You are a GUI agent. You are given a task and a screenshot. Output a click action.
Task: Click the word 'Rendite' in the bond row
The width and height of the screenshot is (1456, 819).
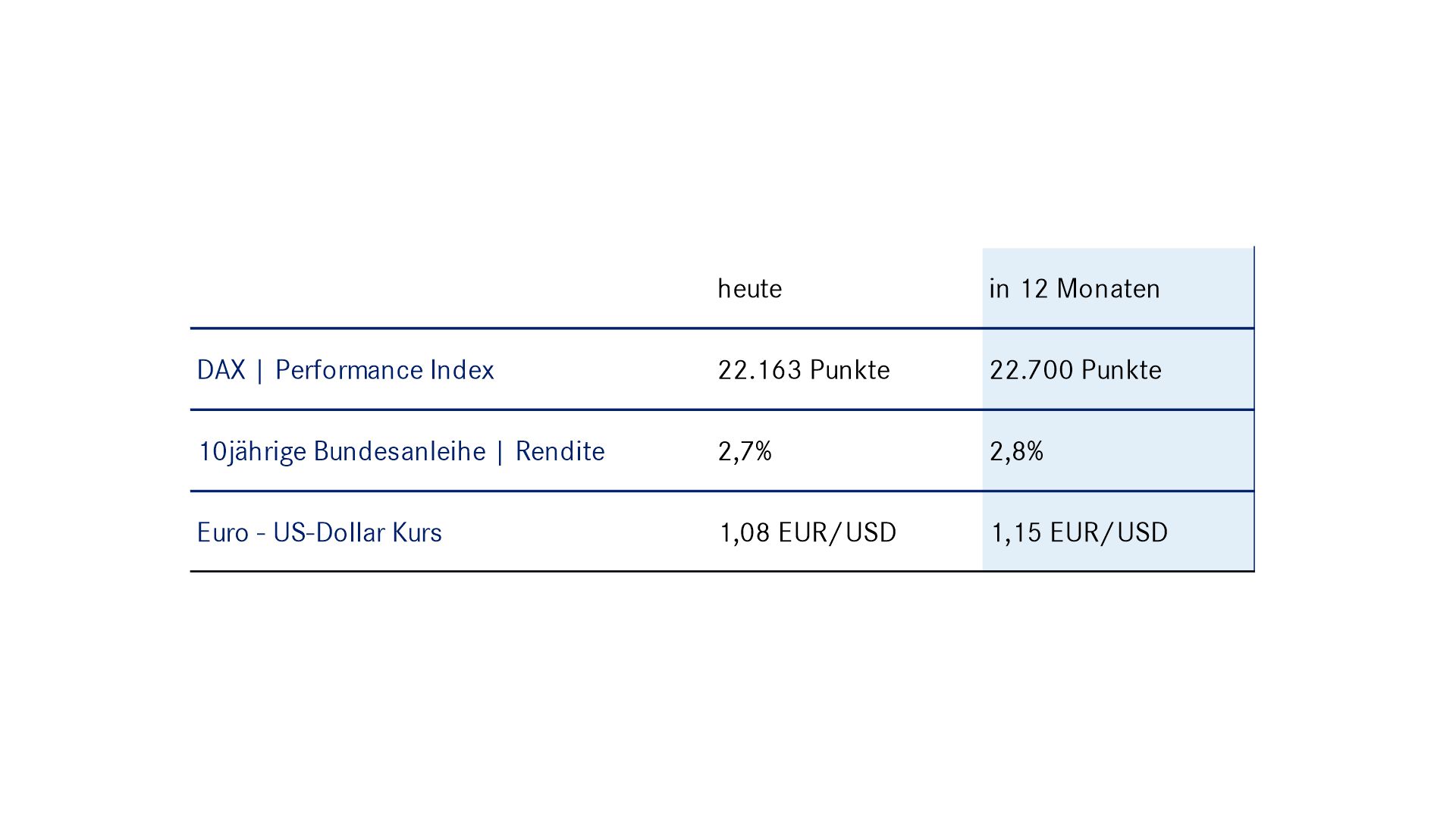coord(560,451)
